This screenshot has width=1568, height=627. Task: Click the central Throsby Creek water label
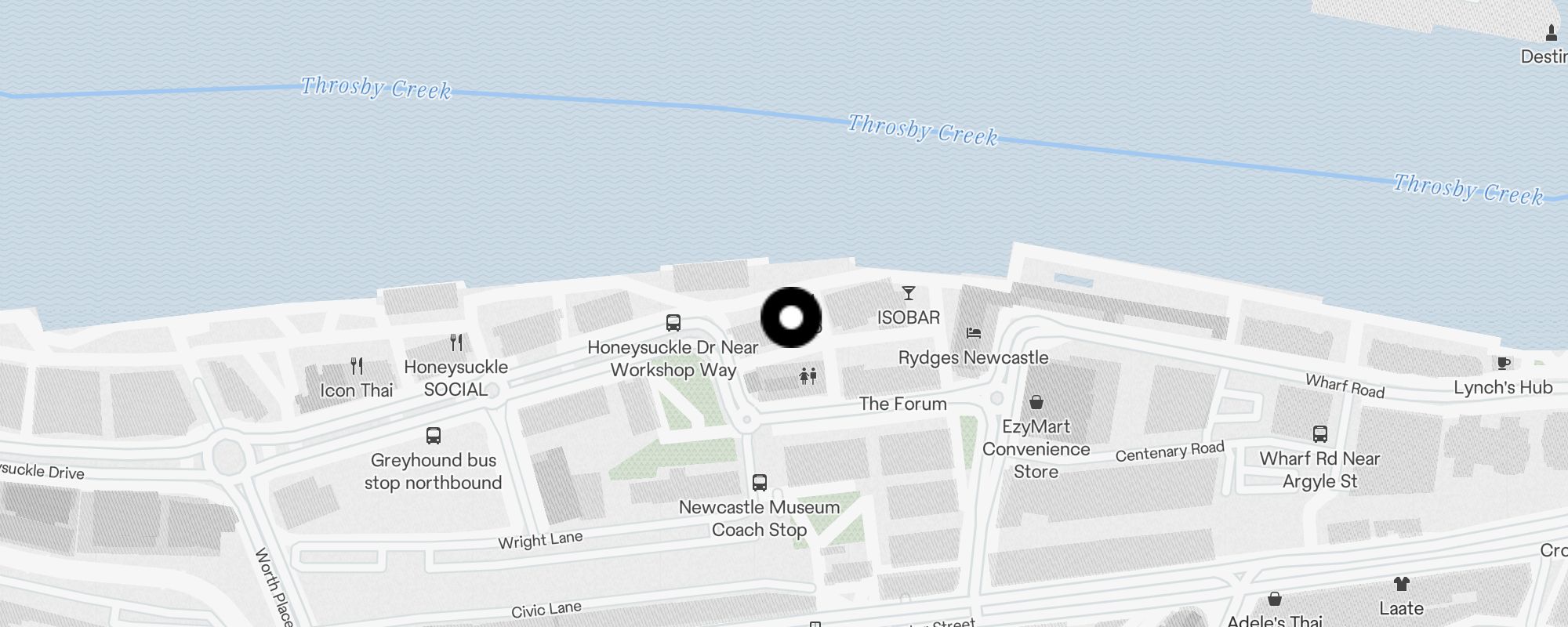[x=923, y=129]
